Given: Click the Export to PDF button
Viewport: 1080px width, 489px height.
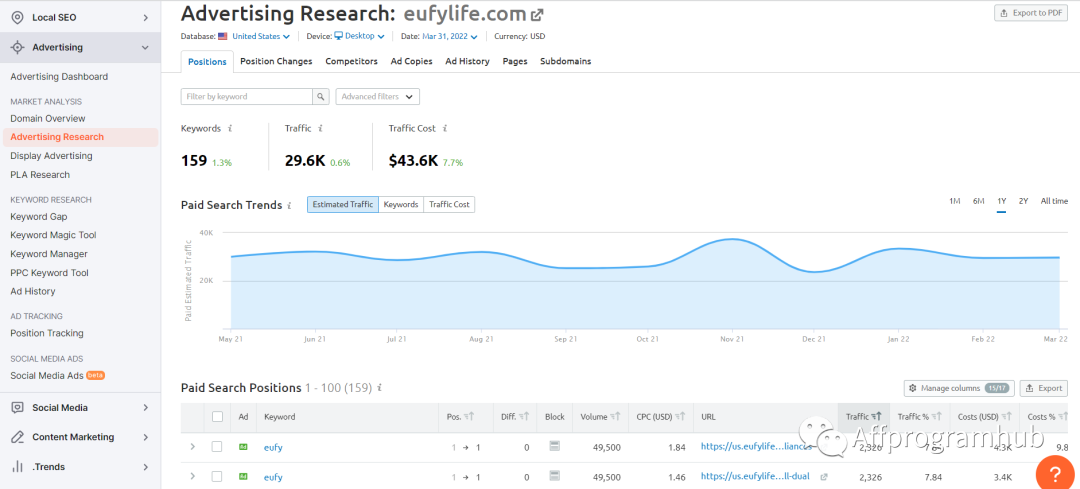Looking at the screenshot, I should coord(1031,13).
